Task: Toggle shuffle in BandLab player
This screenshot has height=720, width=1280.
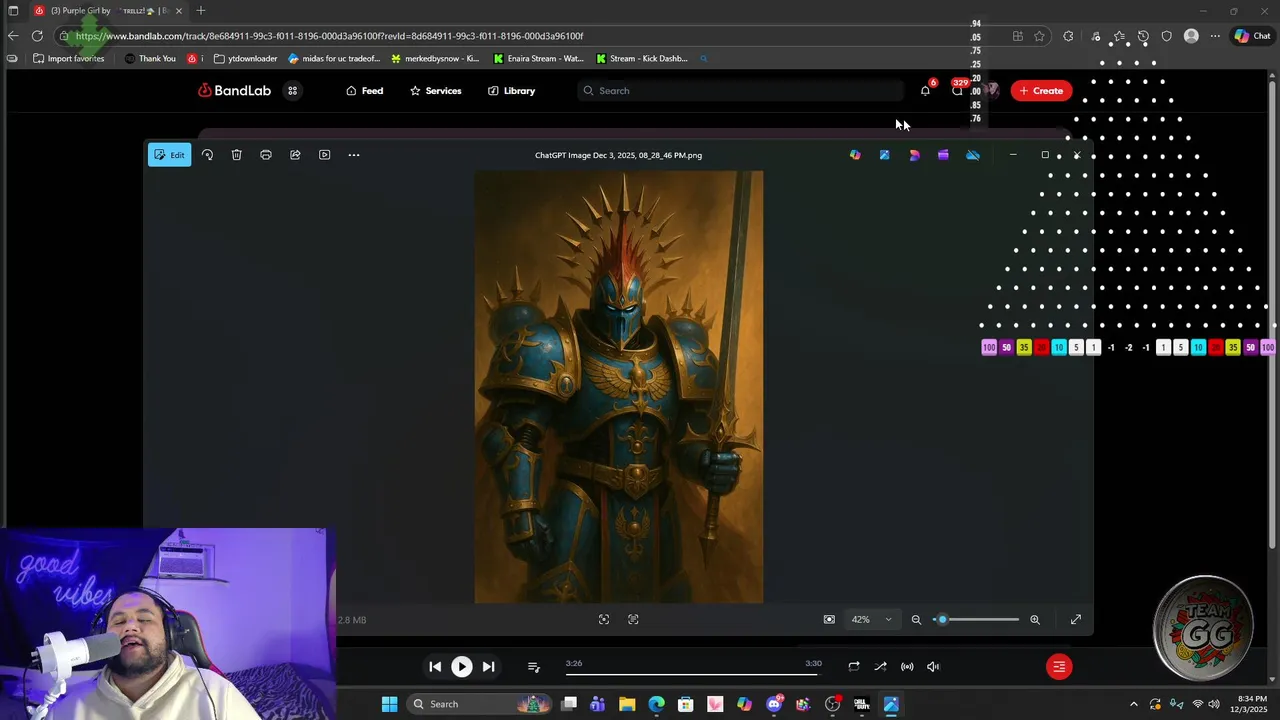Action: [x=880, y=666]
